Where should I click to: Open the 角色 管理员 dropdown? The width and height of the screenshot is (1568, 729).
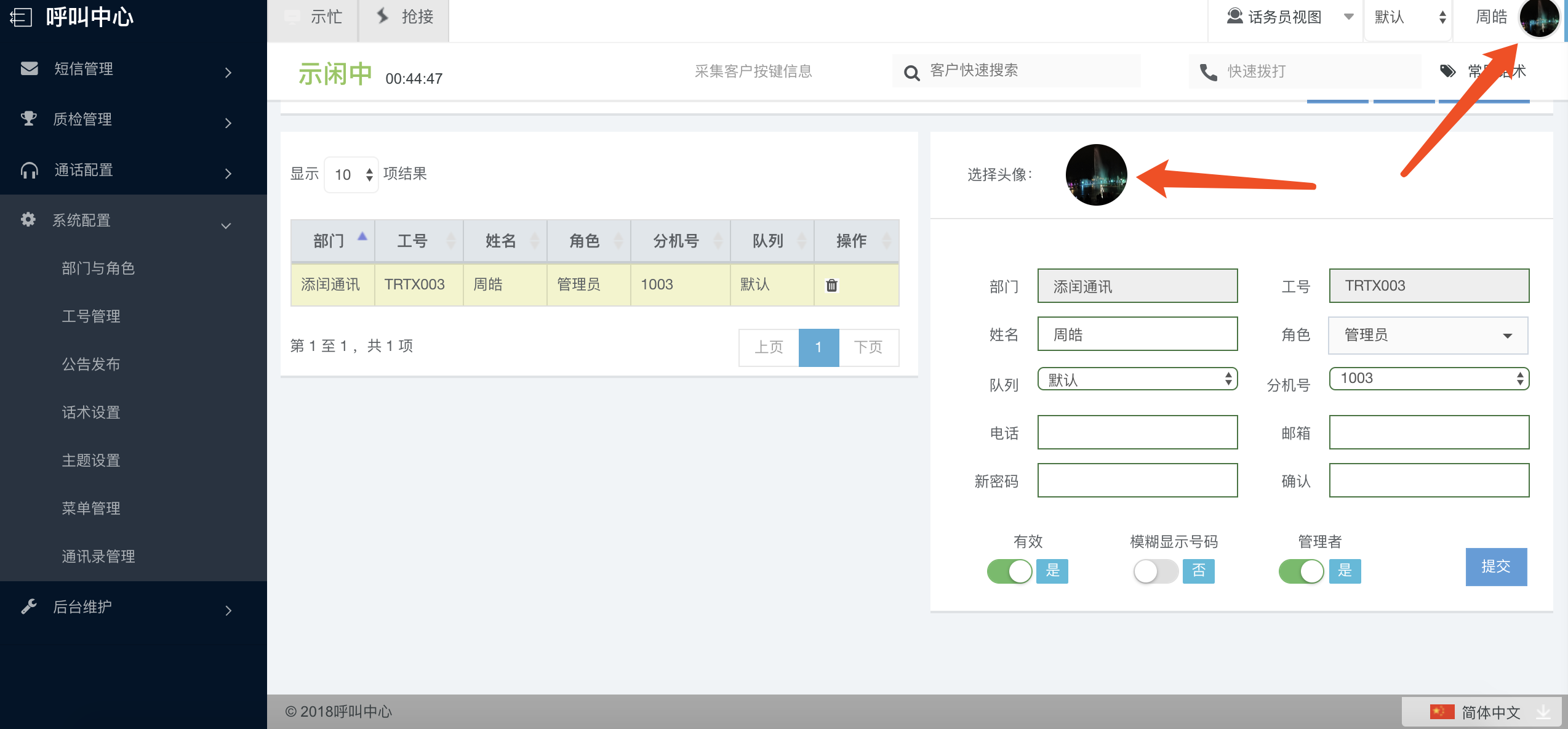coord(1428,335)
